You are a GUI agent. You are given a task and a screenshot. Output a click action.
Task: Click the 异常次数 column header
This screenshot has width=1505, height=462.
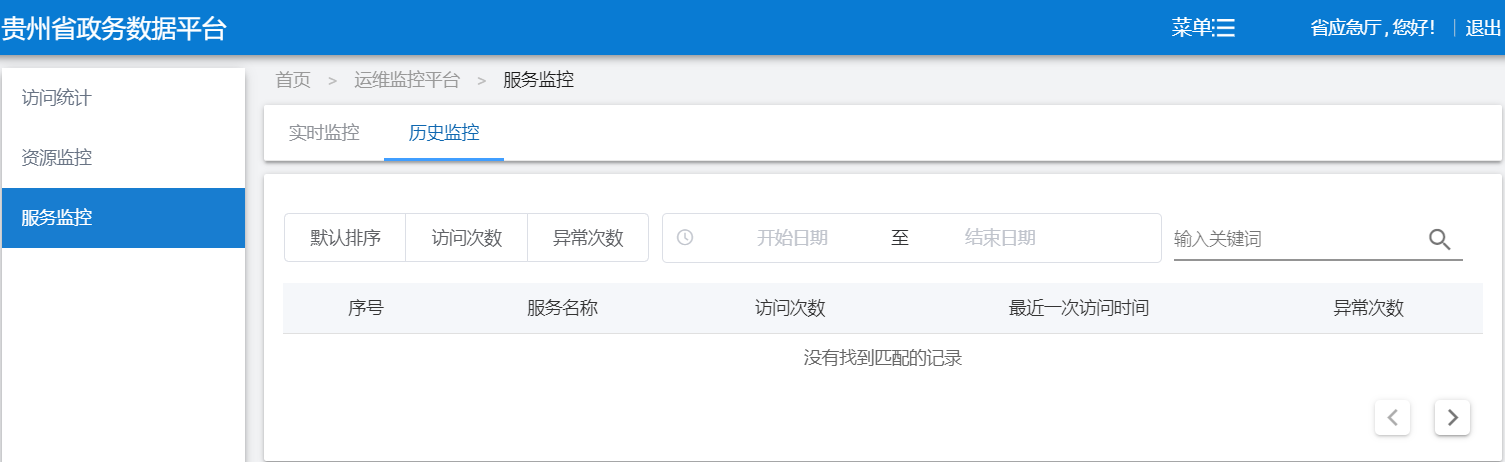pos(1368,308)
